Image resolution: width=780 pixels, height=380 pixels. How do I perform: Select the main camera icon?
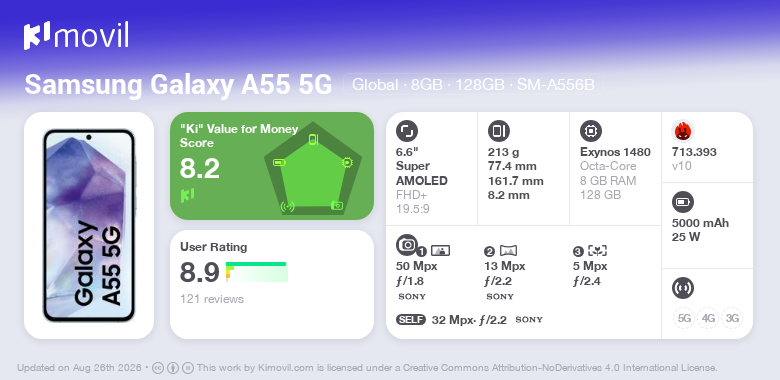click(406, 244)
